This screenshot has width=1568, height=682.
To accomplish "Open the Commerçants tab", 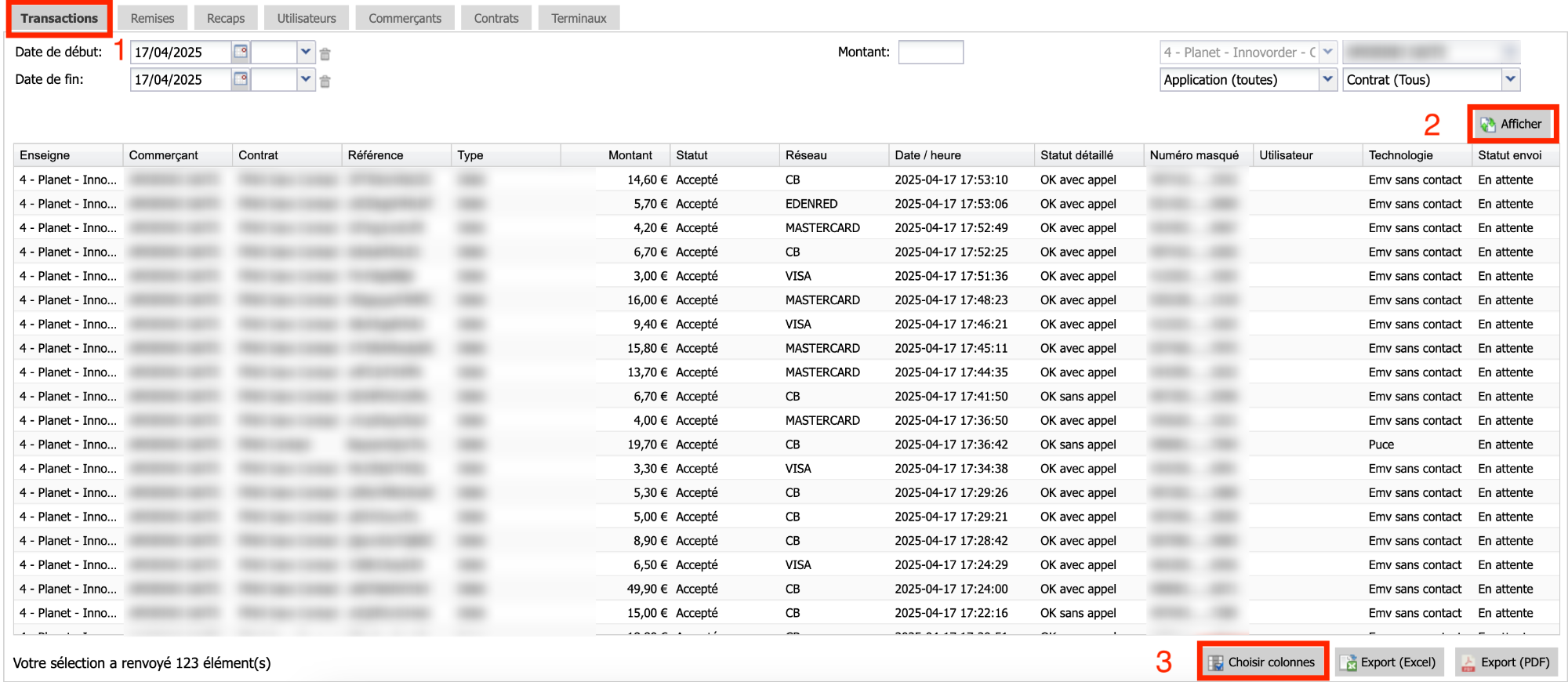I will (x=405, y=18).
